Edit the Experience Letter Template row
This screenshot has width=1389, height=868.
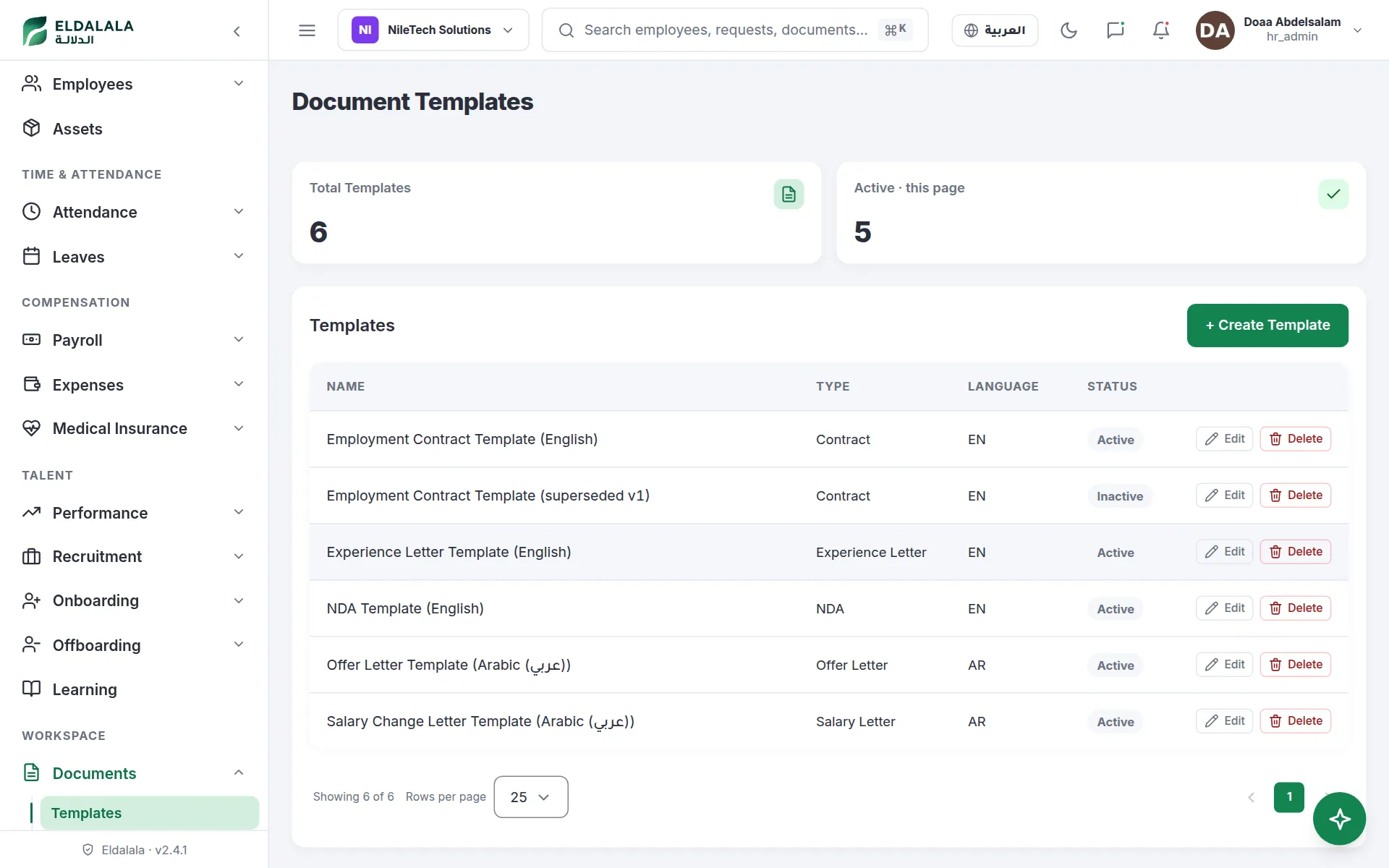1224,552
